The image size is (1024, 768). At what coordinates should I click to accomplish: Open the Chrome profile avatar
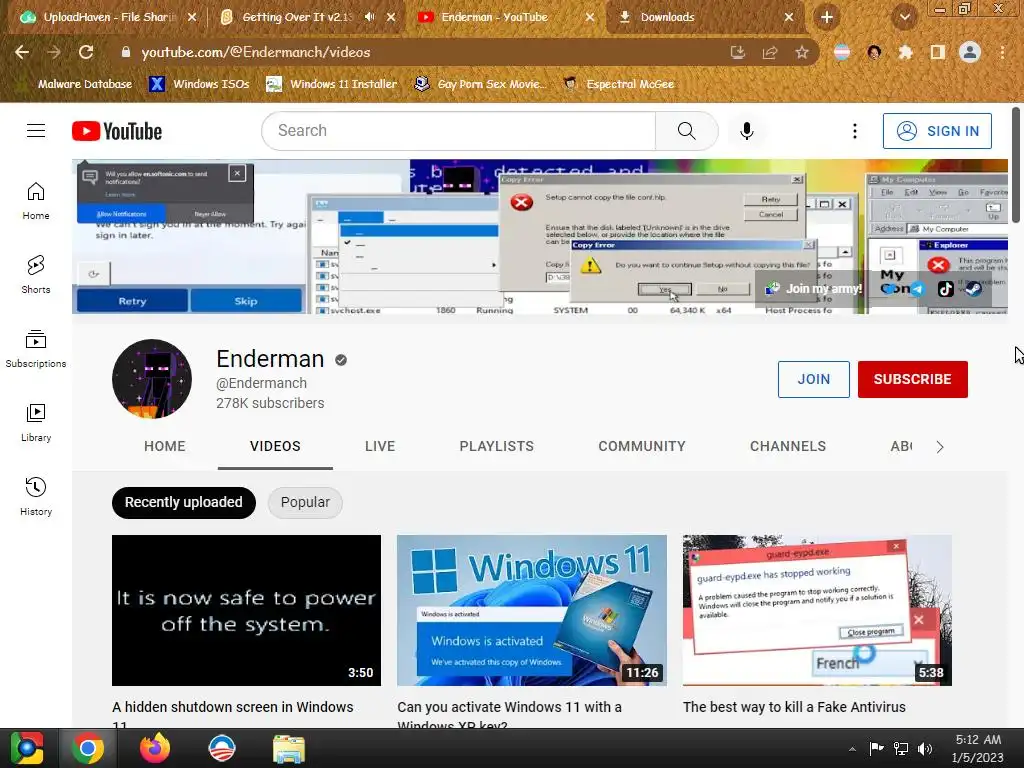pos(970,52)
